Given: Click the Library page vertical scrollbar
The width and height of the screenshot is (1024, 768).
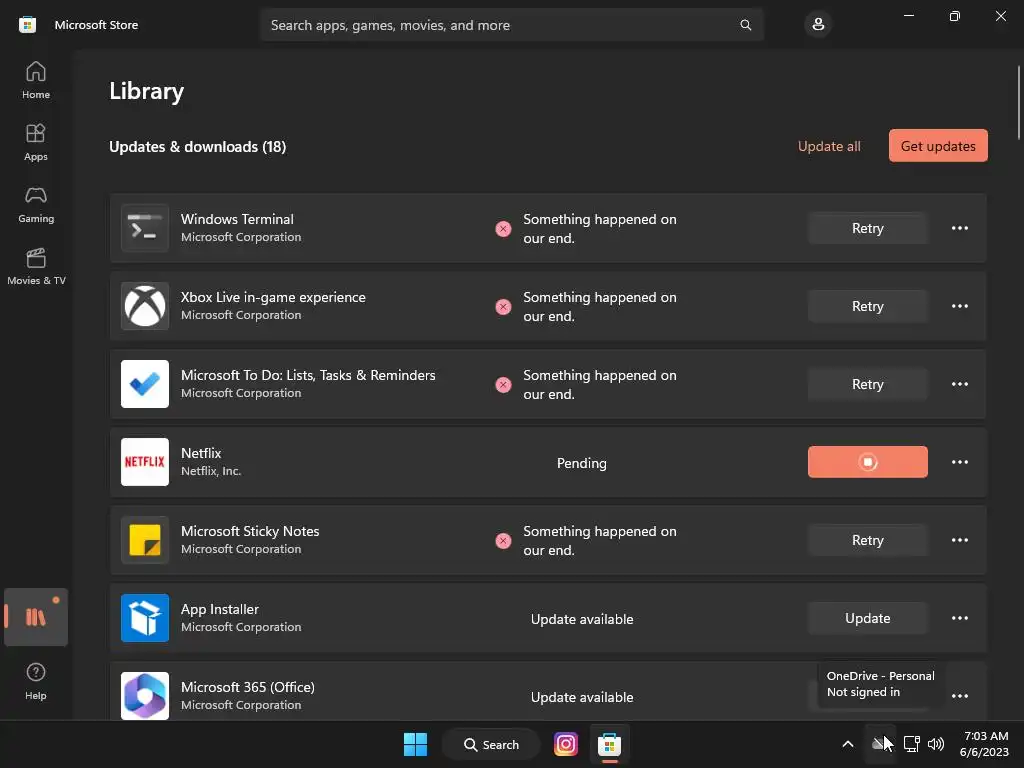Looking at the screenshot, I should coord(1019,103).
